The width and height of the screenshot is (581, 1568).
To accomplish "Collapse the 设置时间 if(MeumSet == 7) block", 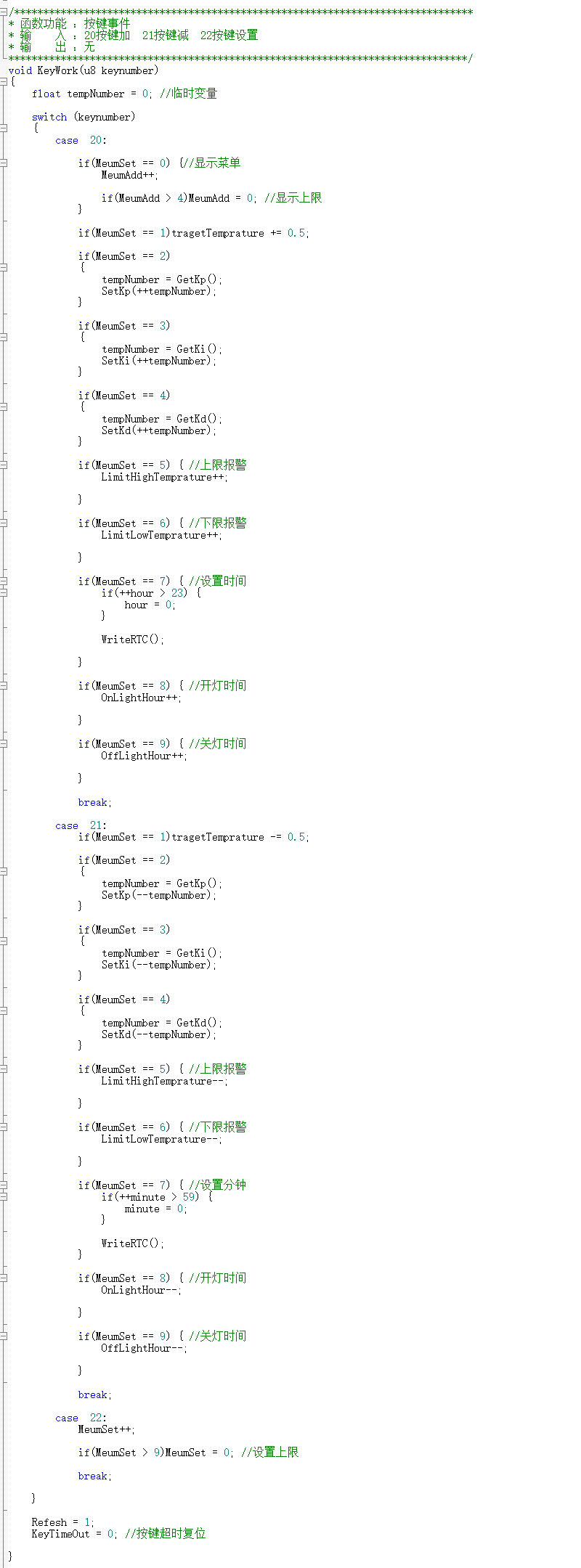I will click(x=4, y=581).
